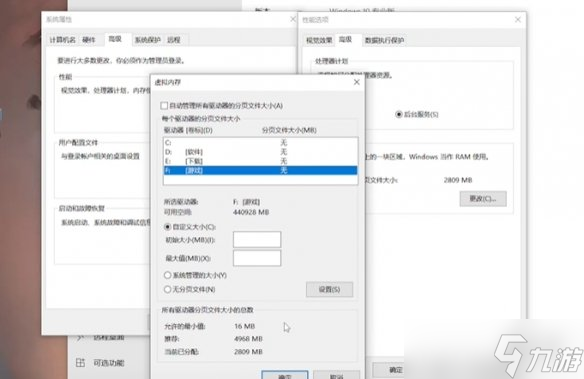Open 数据执行保护 tab in 性能选项

tap(384, 40)
